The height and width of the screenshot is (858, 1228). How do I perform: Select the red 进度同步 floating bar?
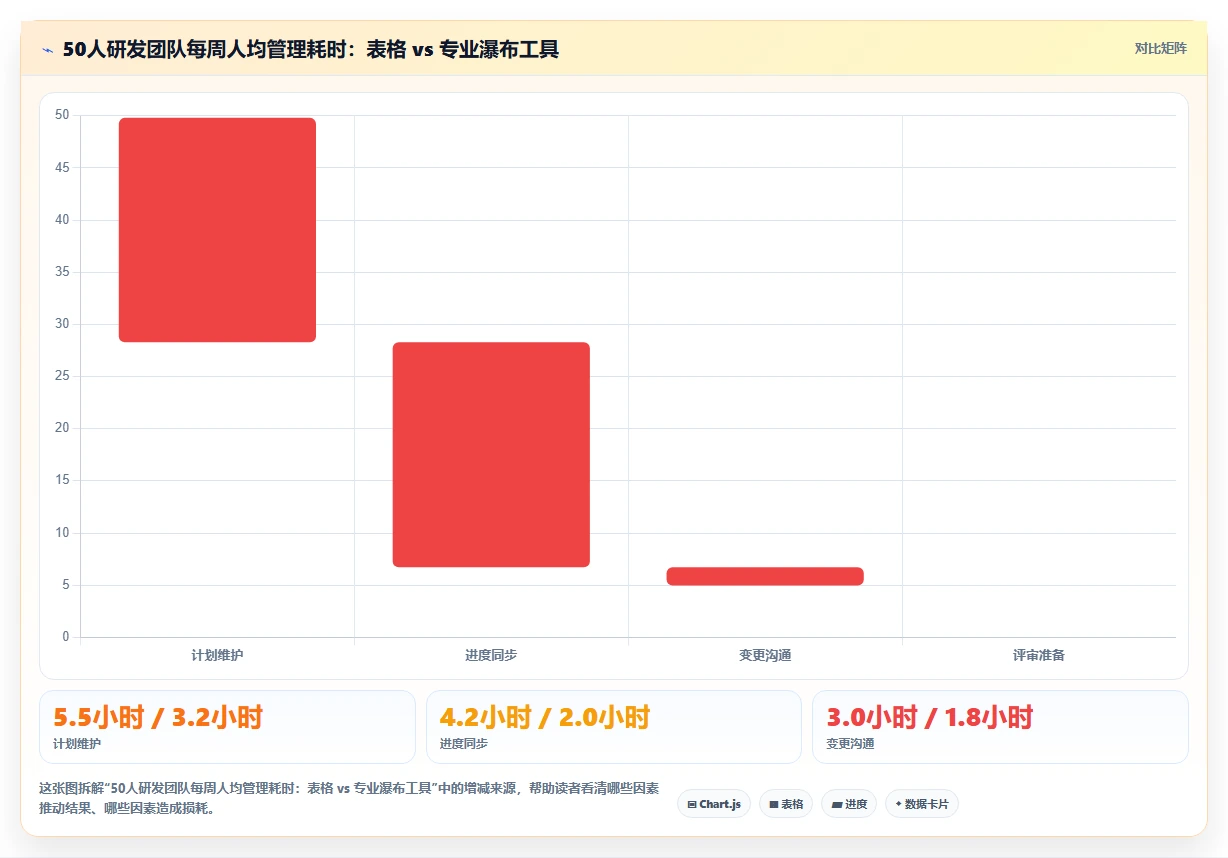coord(491,454)
